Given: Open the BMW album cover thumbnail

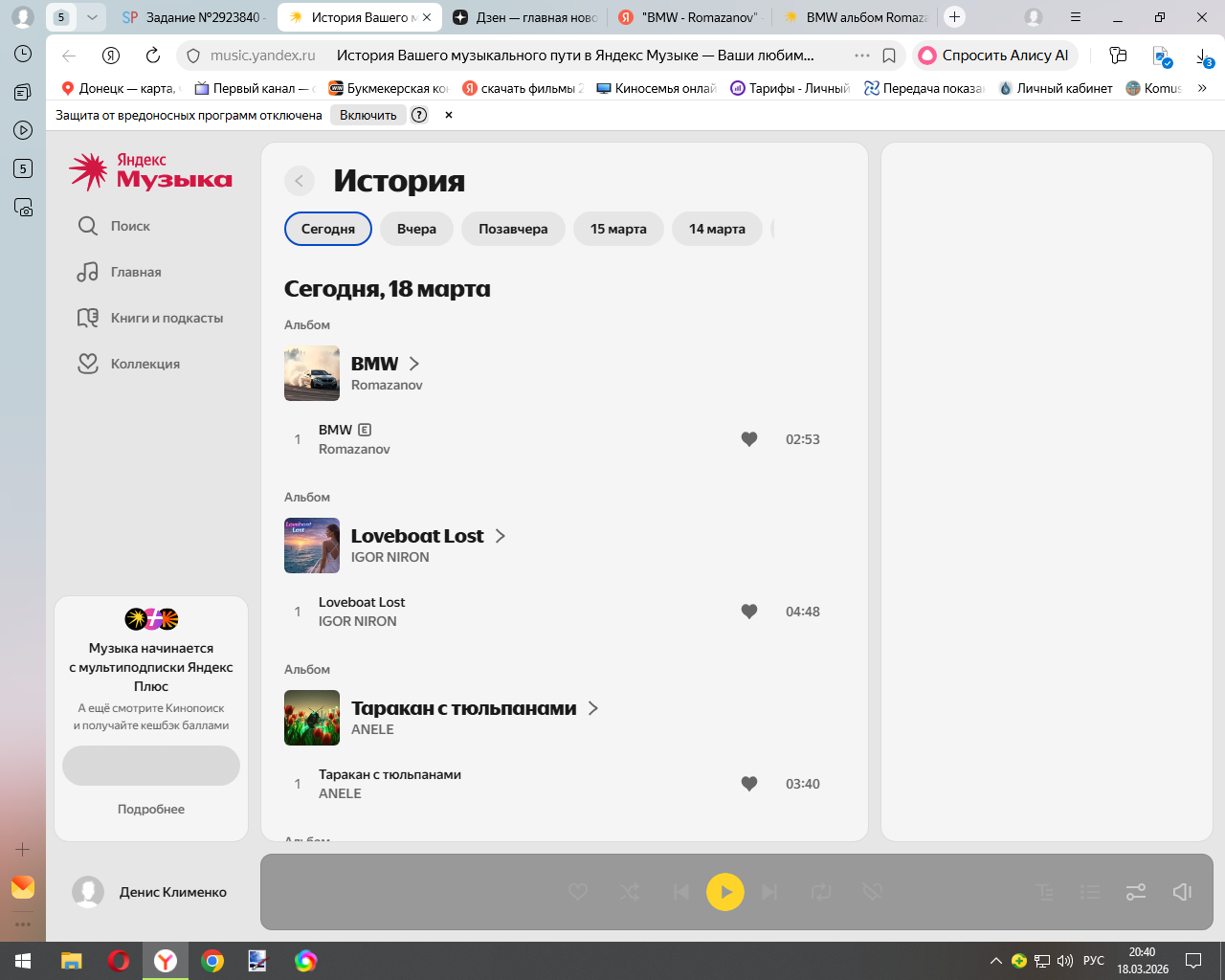Looking at the screenshot, I should (x=312, y=373).
